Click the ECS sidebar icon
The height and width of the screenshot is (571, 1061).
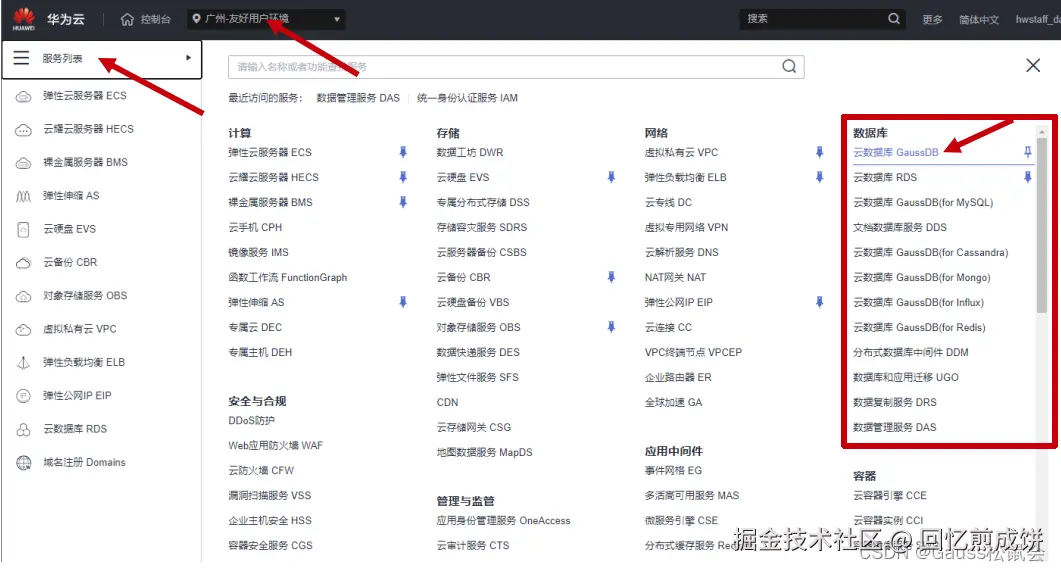coord(24,96)
